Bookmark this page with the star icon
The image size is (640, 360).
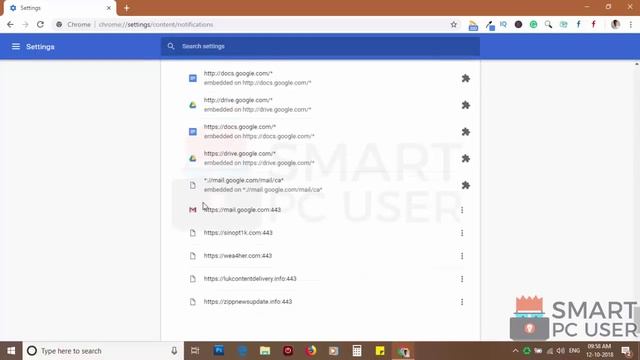click(453, 24)
